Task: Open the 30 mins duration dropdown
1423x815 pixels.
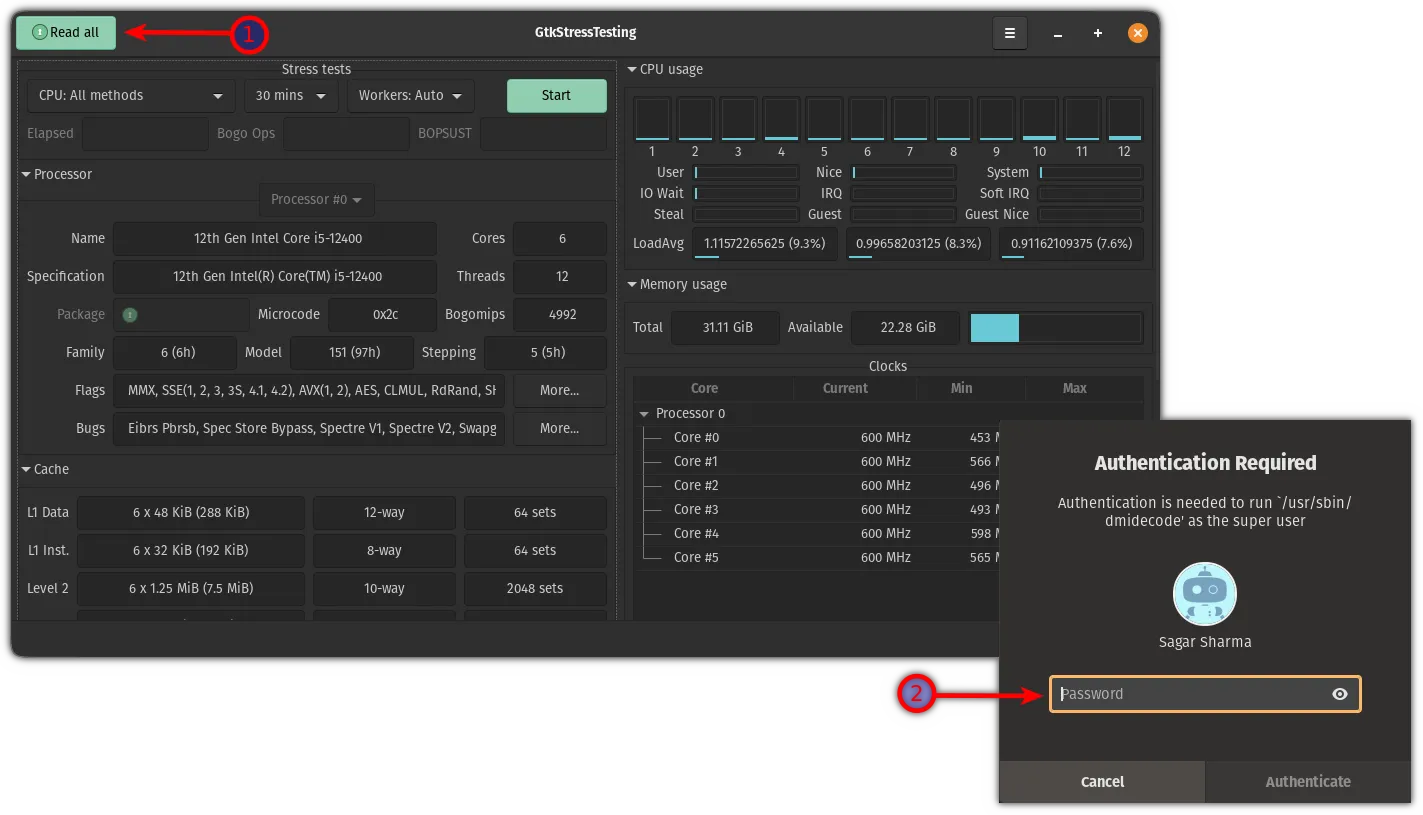Action: click(x=291, y=96)
